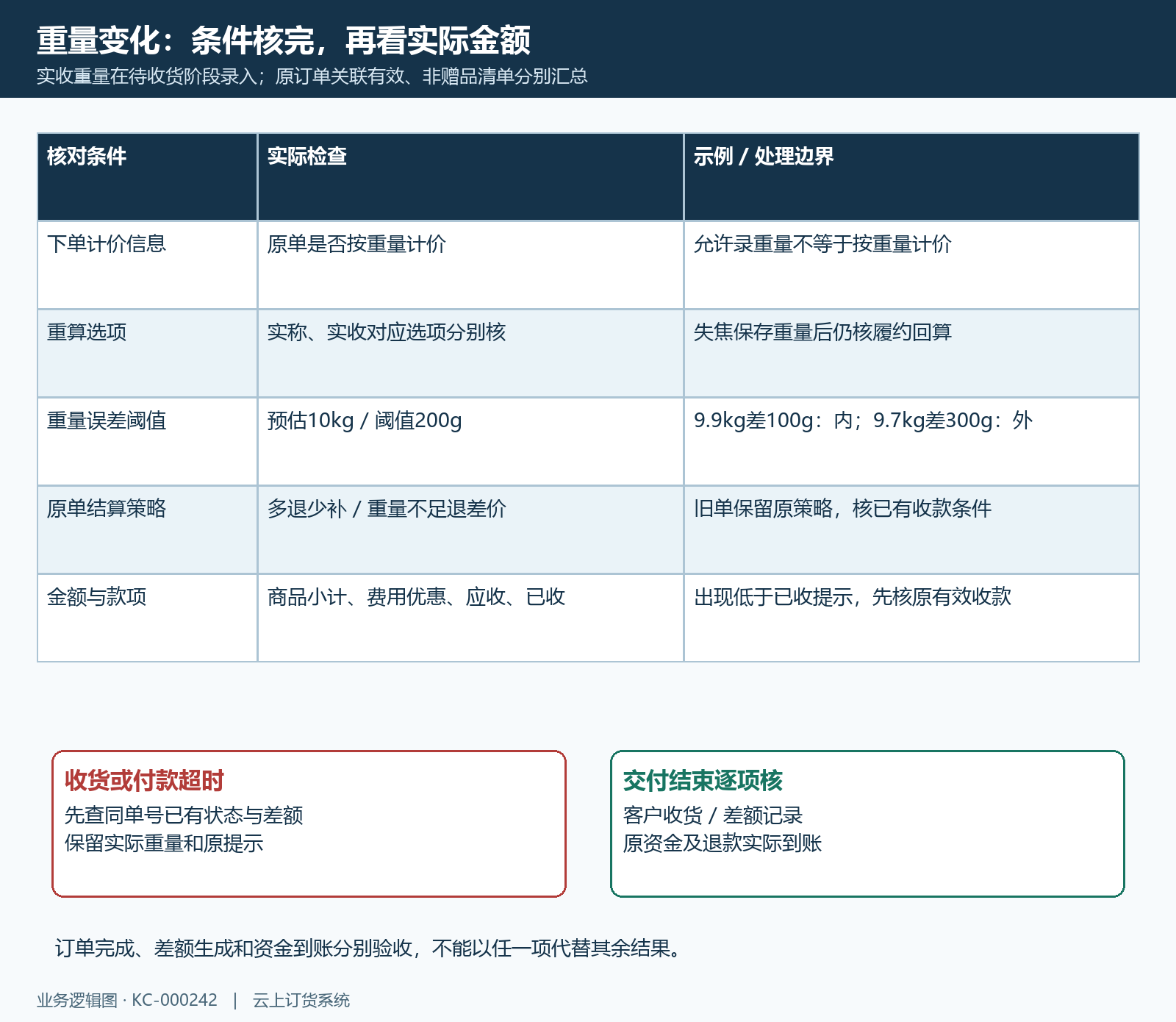This screenshot has width=1176, height=1022.
Task: Click the cell 商品小计、费用优惠、应收、已收
Action: (470, 618)
